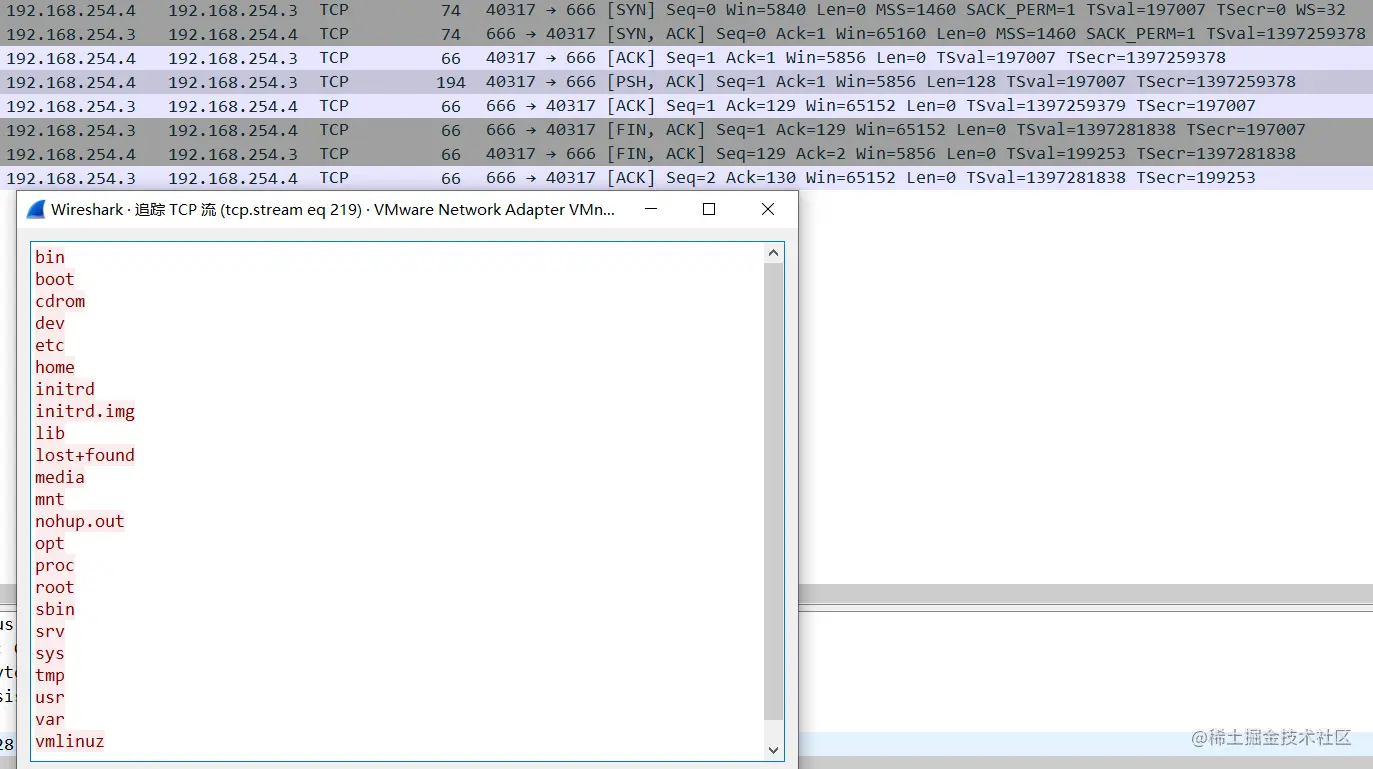Click 'usr' in the stream output

(50, 697)
